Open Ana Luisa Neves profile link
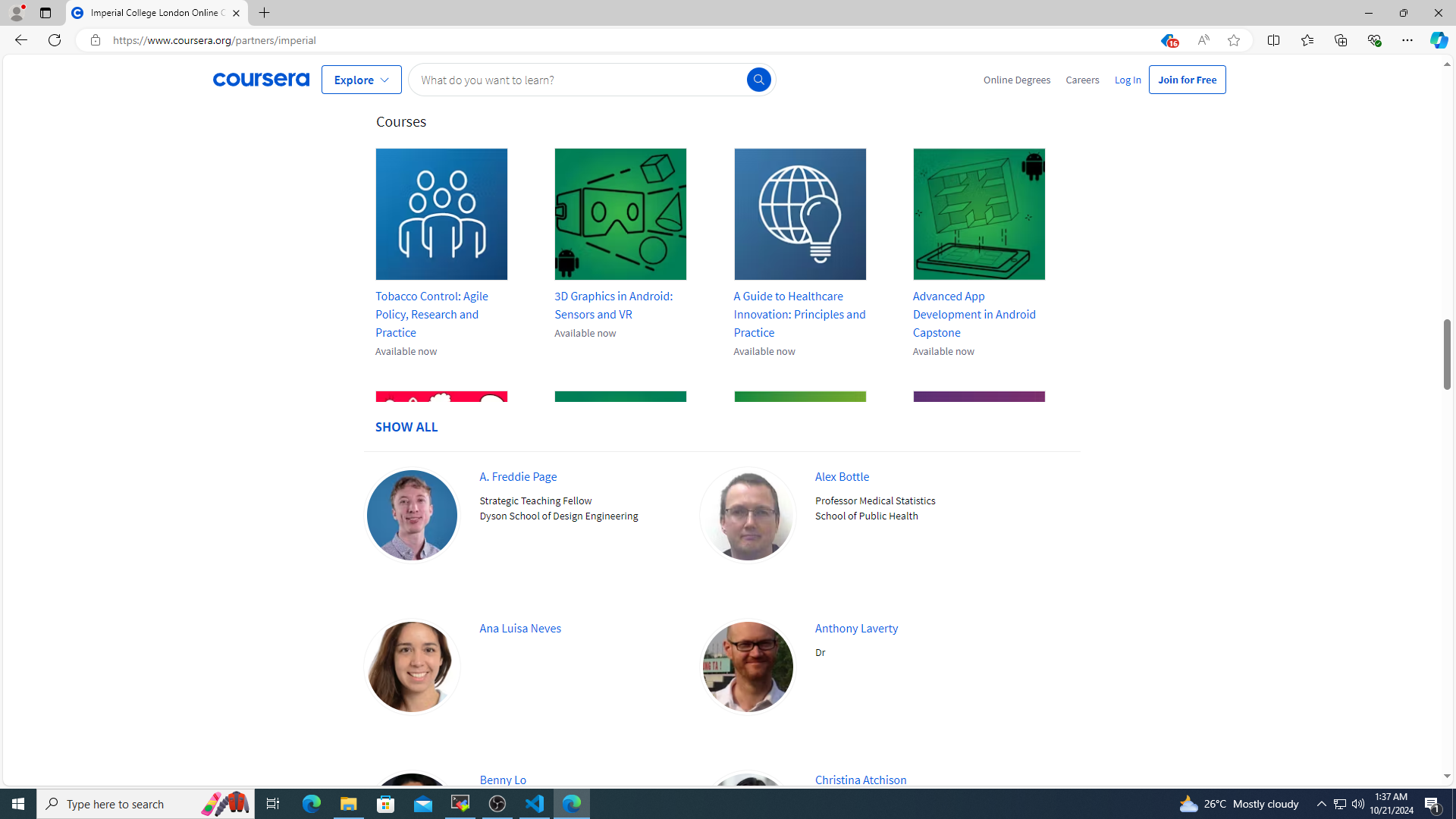1456x819 pixels. [x=520, y=628]
